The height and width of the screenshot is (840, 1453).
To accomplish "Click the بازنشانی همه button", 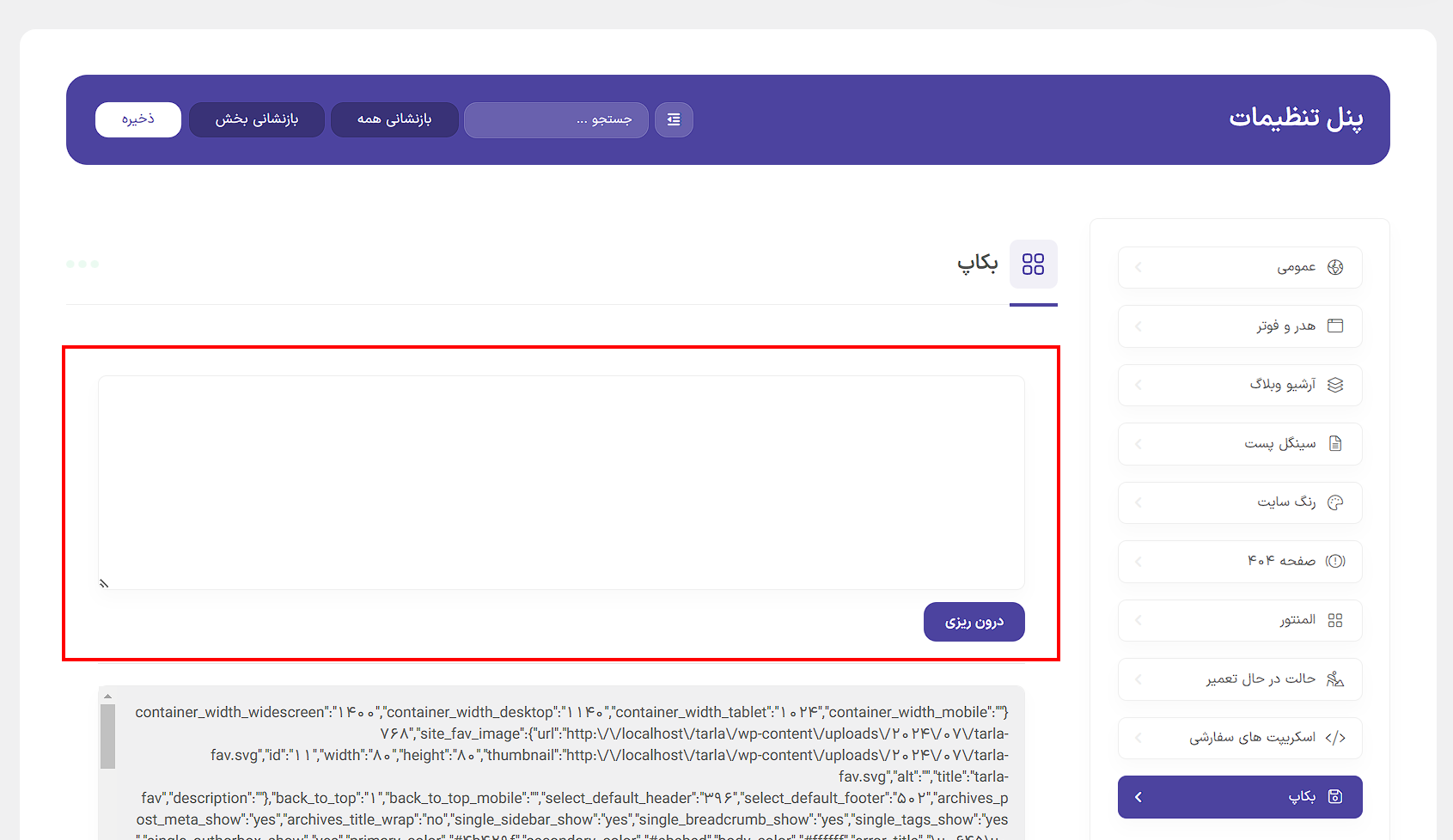I will coord(394,119).
